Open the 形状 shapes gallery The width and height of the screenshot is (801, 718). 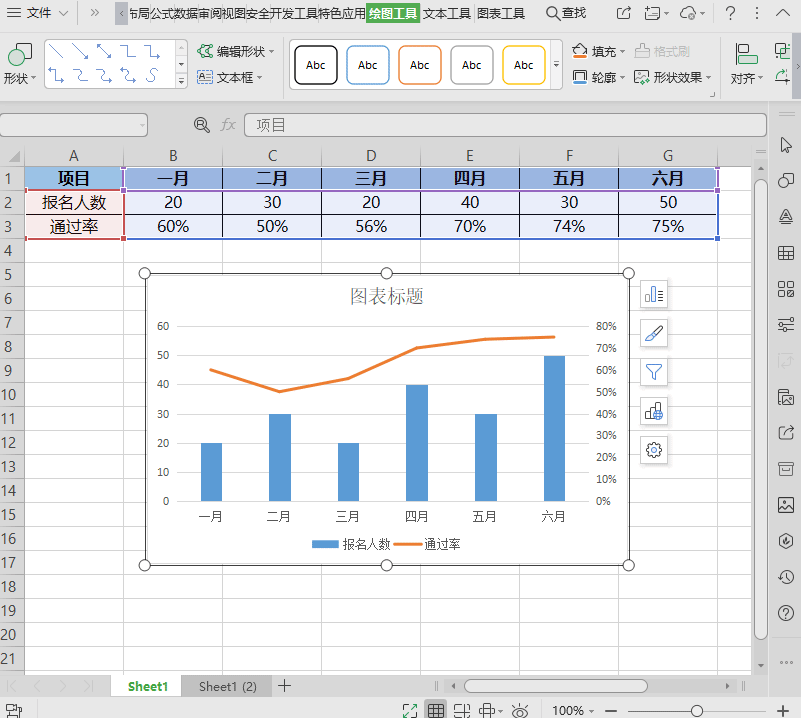pyautogui.click(x=19, y=63)
